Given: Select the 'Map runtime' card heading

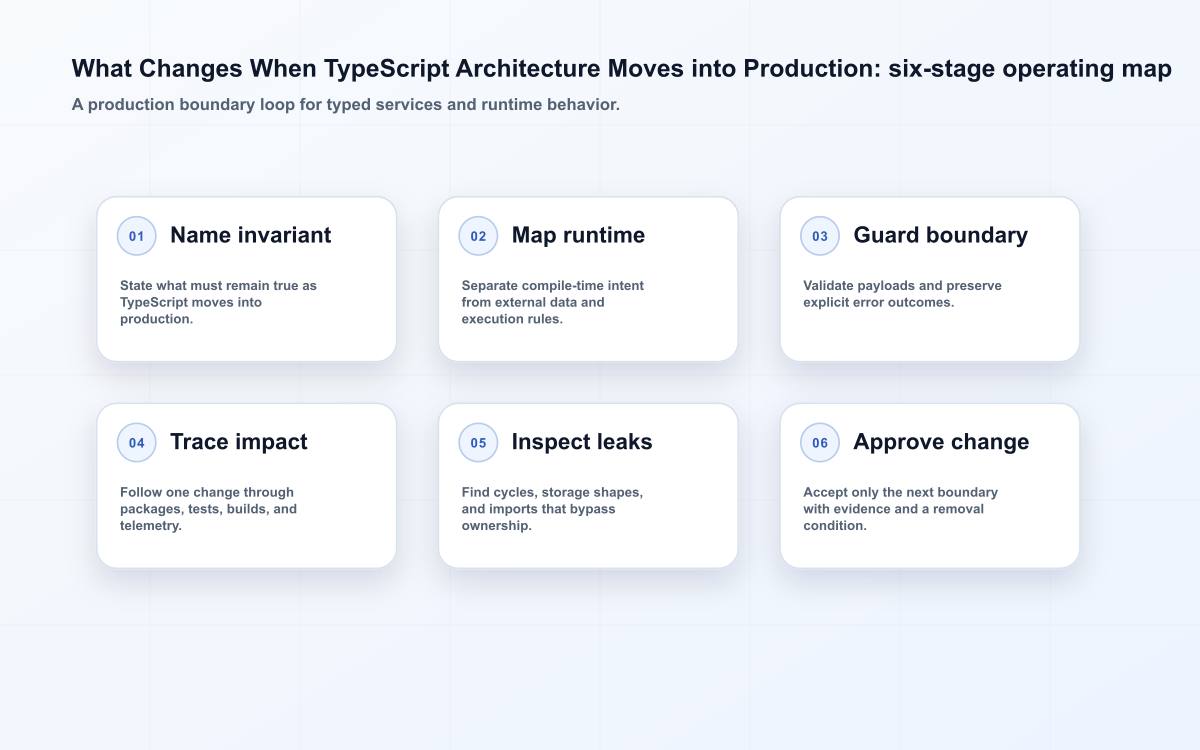Looking at the screenshot, I should coord(578,235).
